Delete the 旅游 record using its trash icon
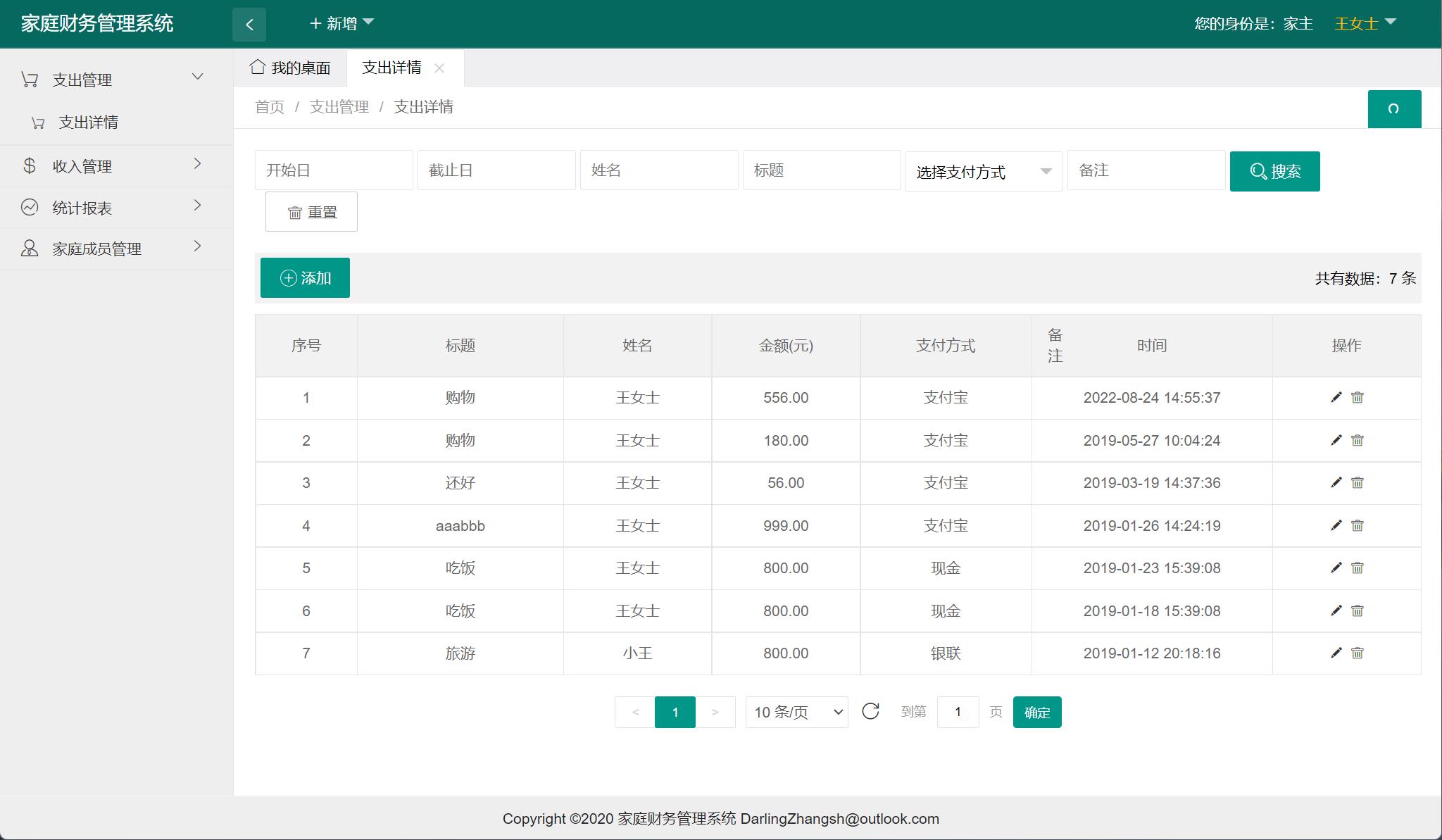Image resolution: width=1442 pixels, height=840 pixels. pyautogui.click(x=1358, y=653)
